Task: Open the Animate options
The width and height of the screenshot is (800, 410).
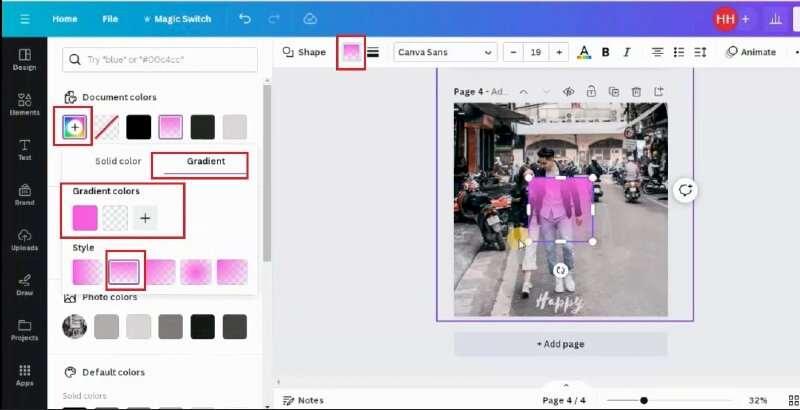Action: [x=751, y=52]
